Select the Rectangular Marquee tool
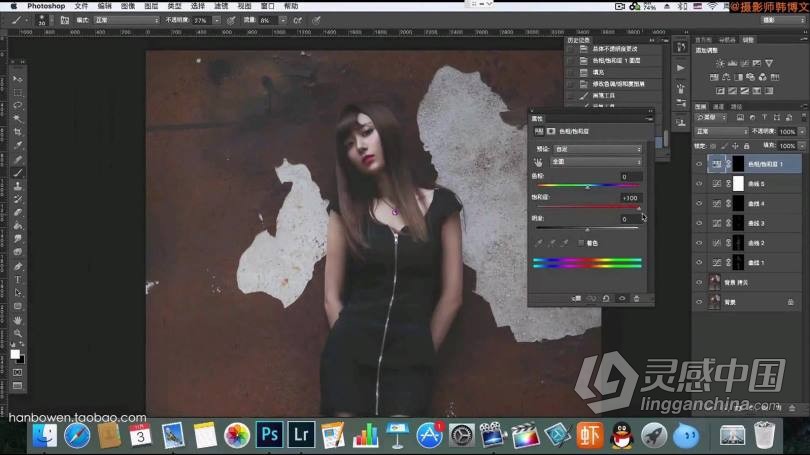Viewport: 810px width, 455px height. click(18, 92)
